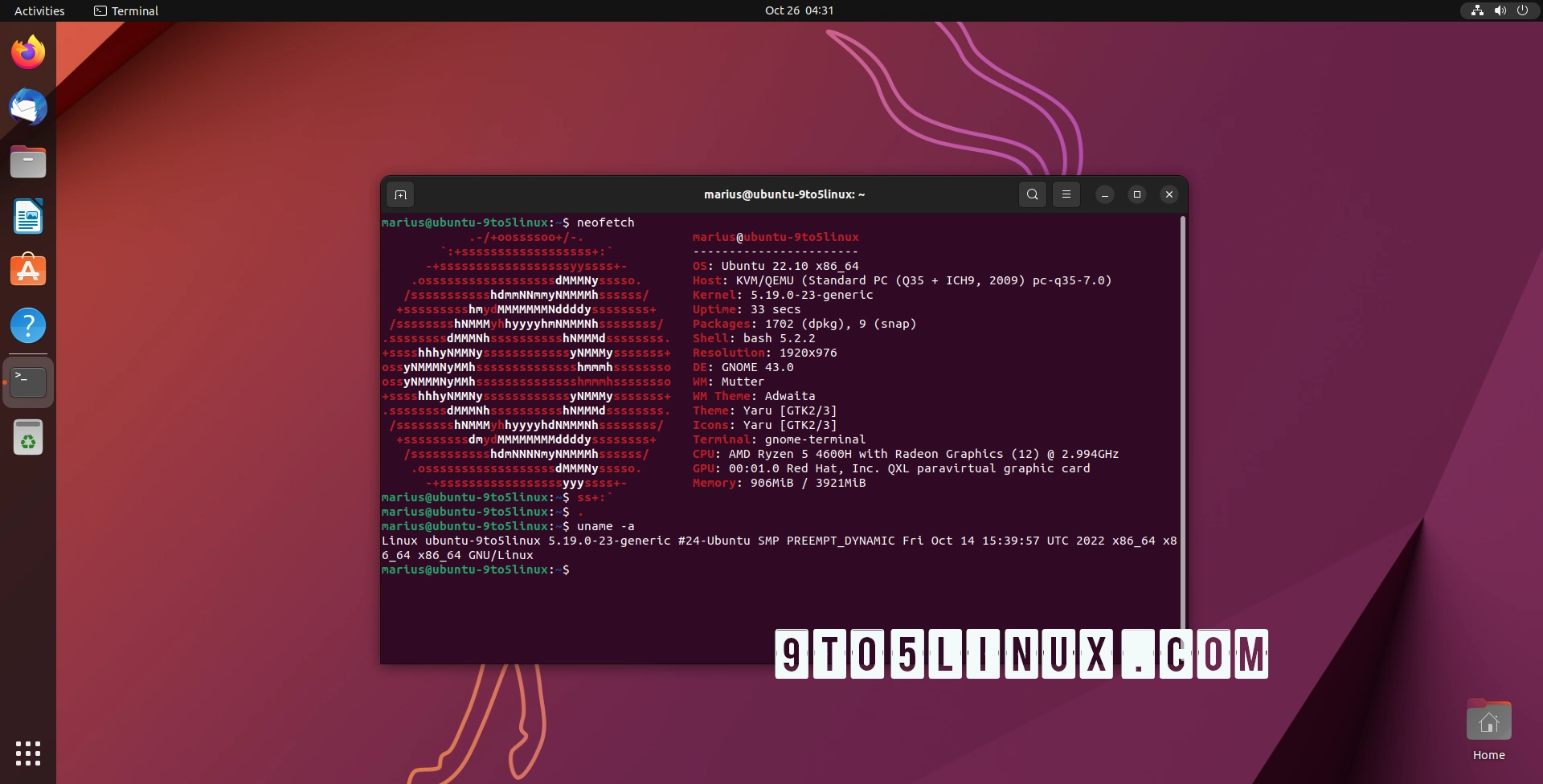1543x784 pixels.
Task: Launch the Thunderbird email client
Action: pos(28,107)
